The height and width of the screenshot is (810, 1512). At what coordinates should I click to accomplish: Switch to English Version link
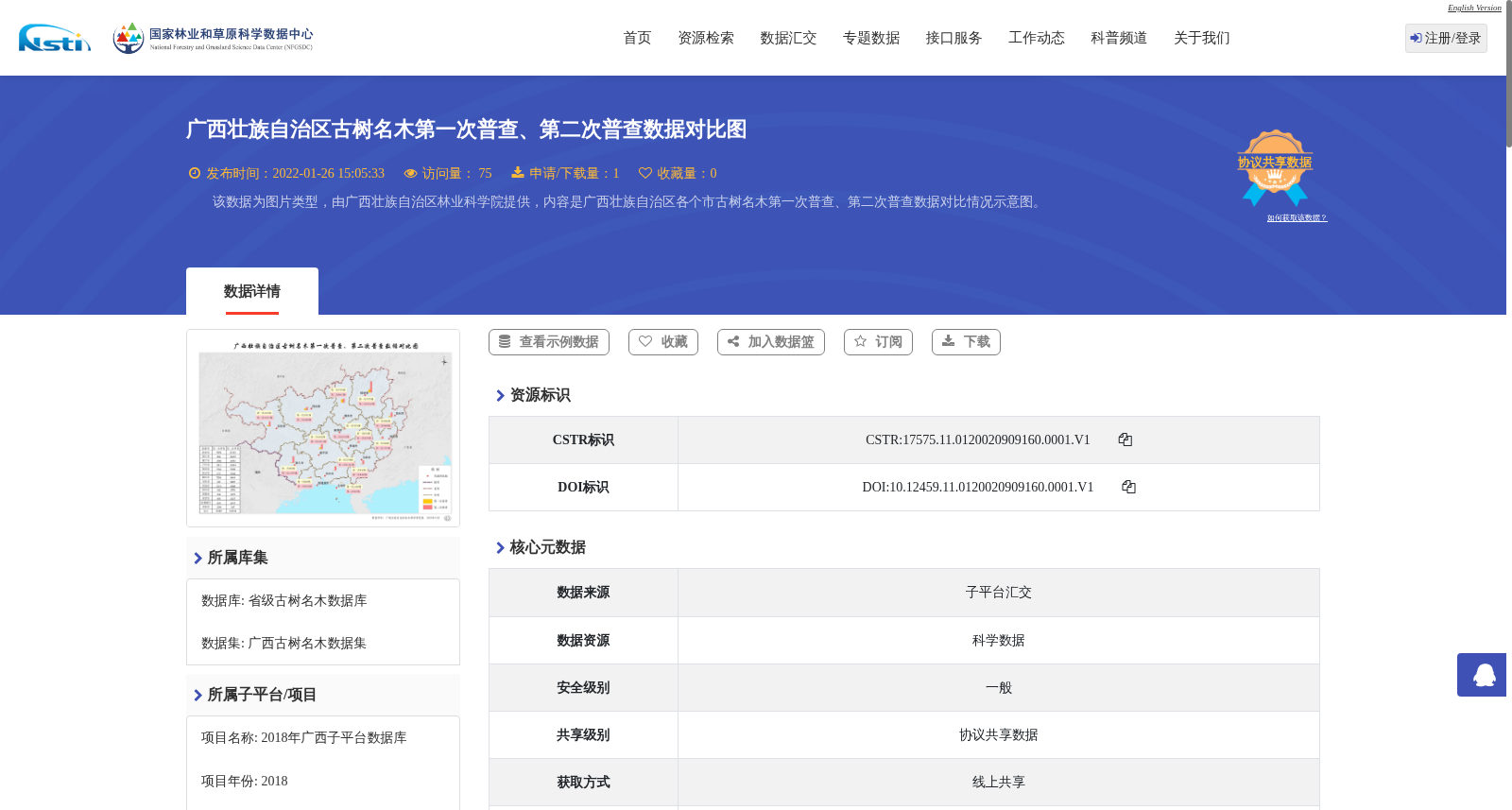click(x=1474, y=8)
